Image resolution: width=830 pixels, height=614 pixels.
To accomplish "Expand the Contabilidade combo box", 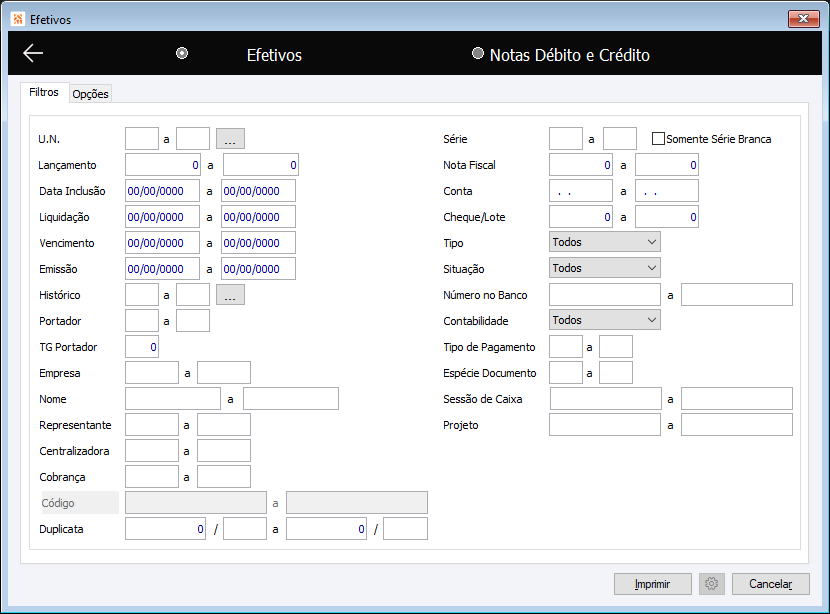I will (x=605, y=320).
